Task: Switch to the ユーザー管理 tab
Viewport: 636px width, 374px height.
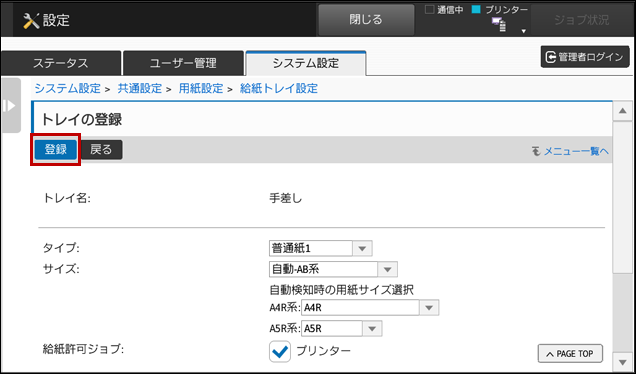Action: (x=183, y=63)
